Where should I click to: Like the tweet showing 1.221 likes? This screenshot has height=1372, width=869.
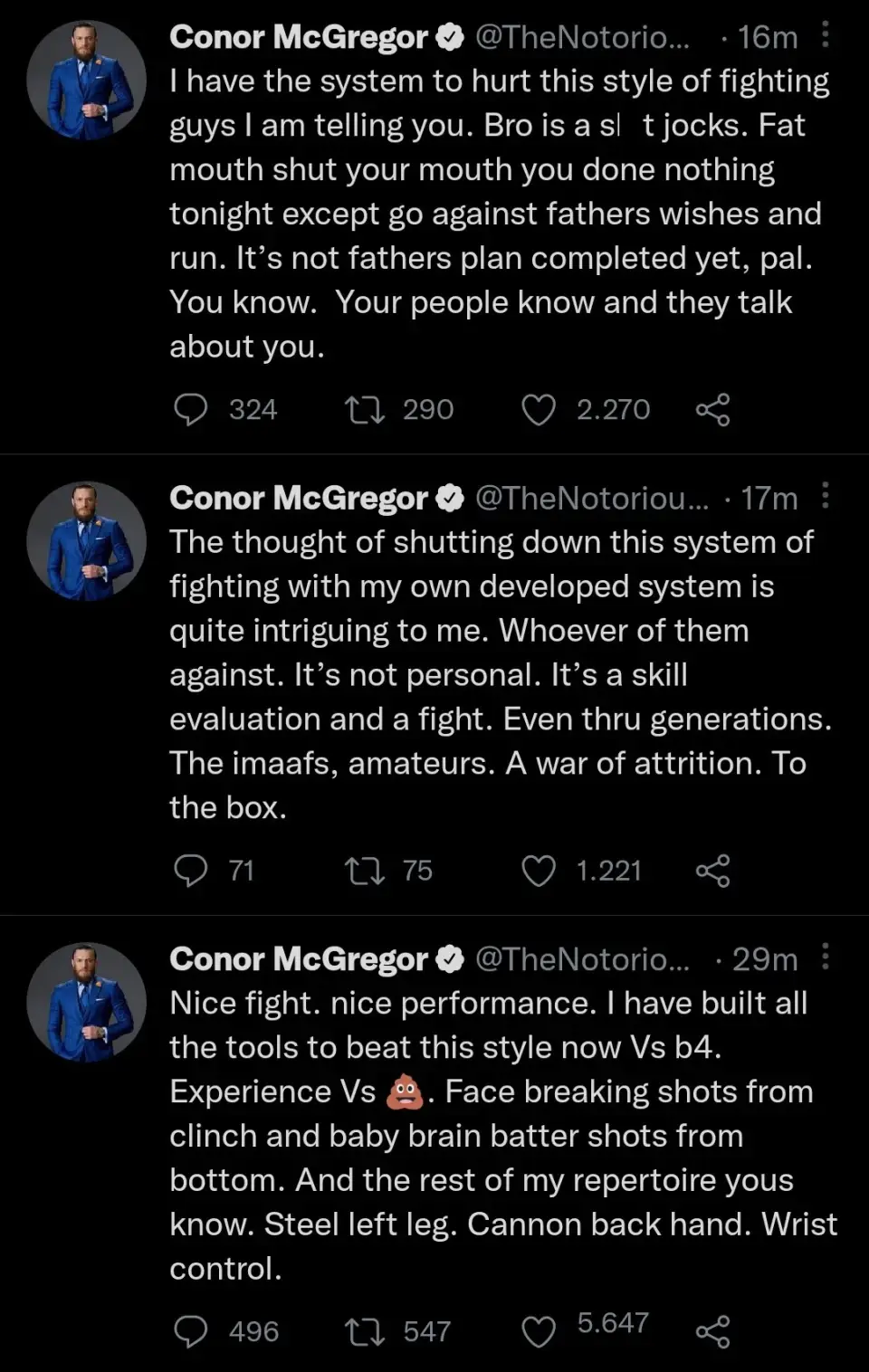click(x=539, y=871)
